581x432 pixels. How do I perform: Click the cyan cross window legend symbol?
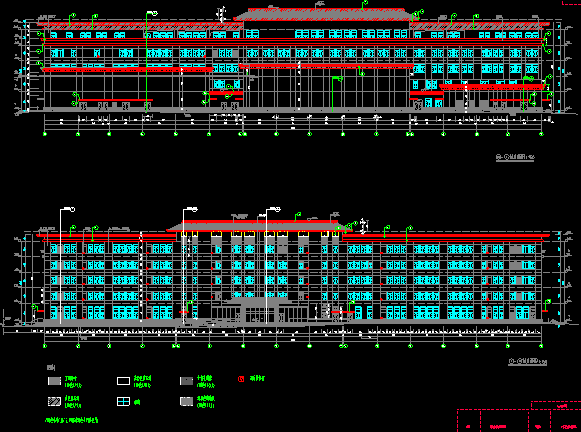point(123,402)
